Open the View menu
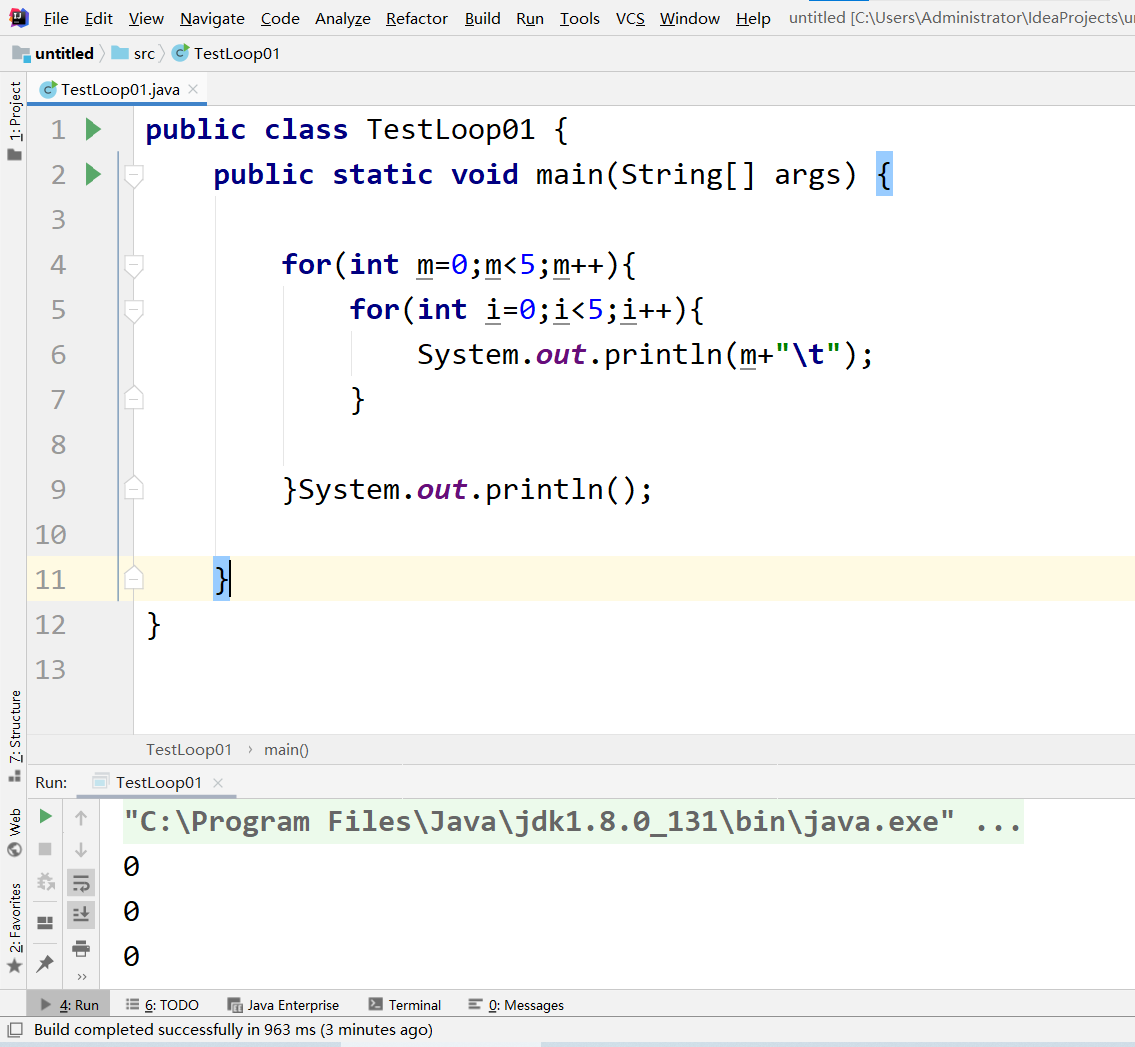Viewport: 1135px width, 1047px height. (146, 18)
